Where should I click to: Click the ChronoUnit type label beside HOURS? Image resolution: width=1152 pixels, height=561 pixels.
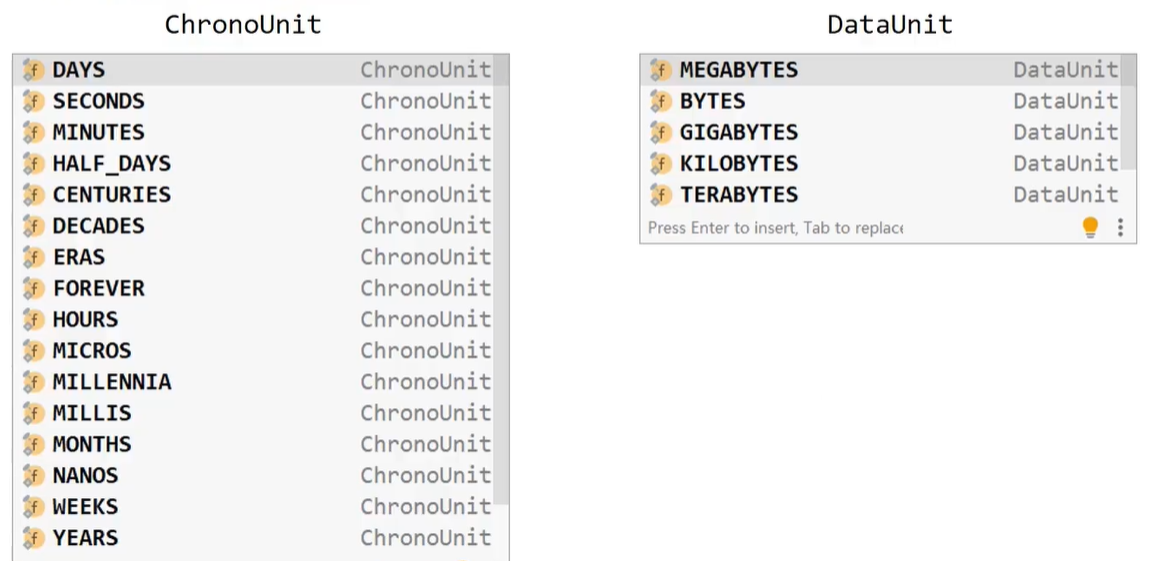(x=425, y=319)
